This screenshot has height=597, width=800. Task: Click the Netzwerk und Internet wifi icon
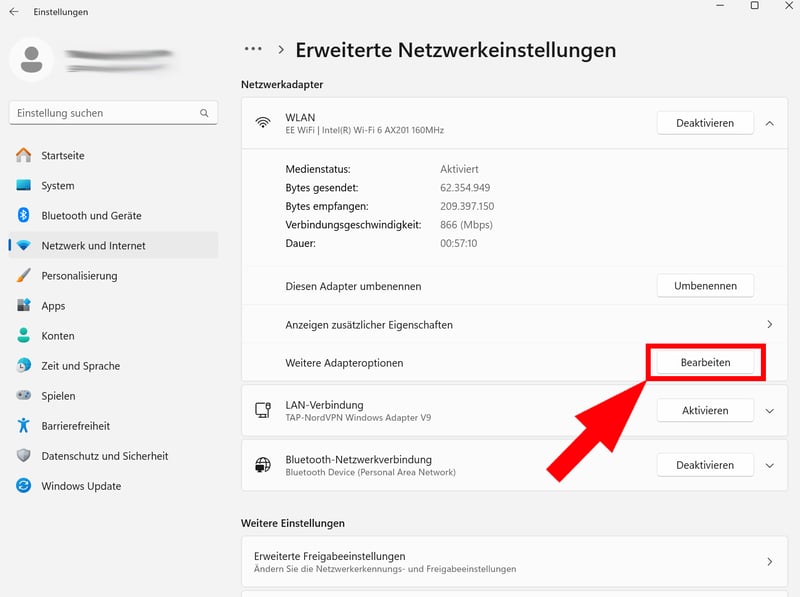(x=23, y=245)
